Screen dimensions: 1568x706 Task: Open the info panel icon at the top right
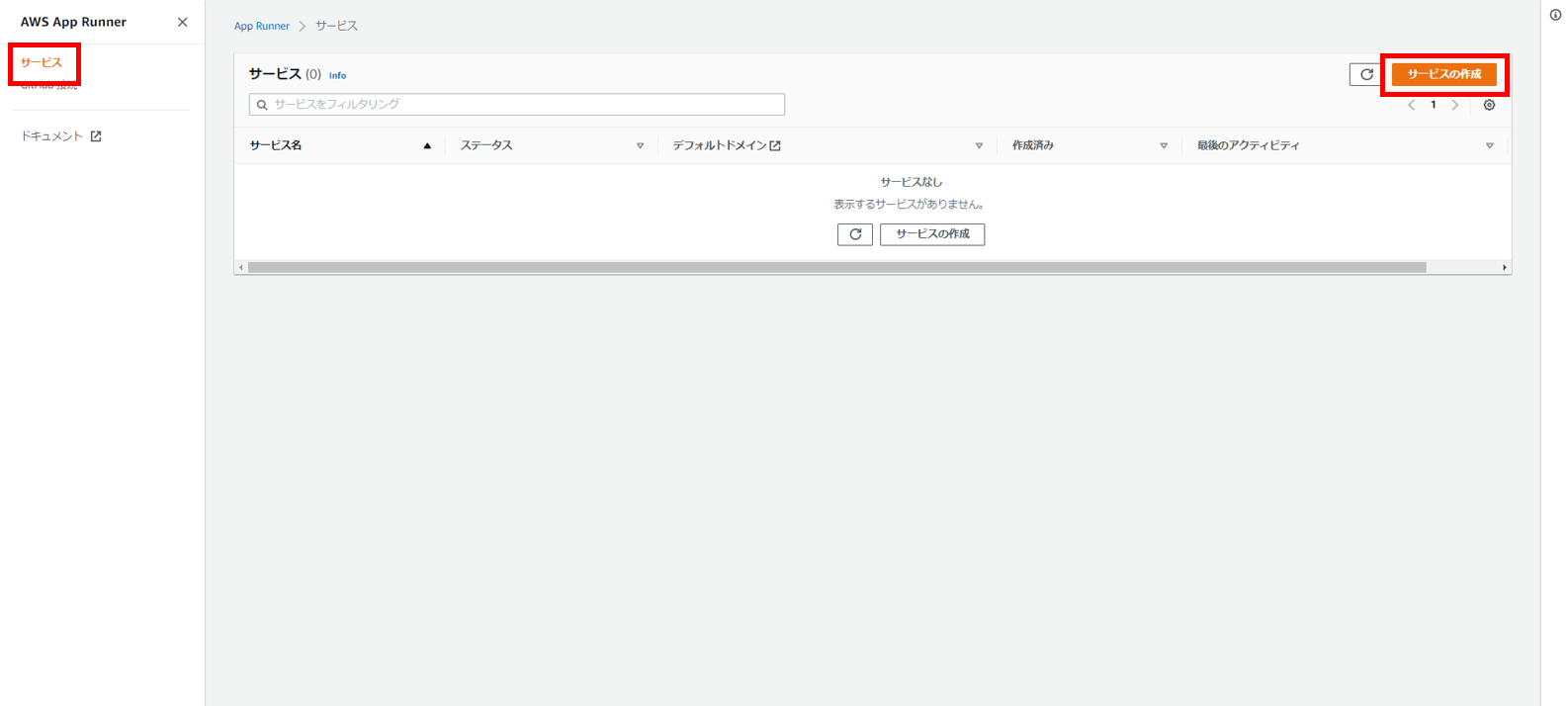tap(1555, 15)
